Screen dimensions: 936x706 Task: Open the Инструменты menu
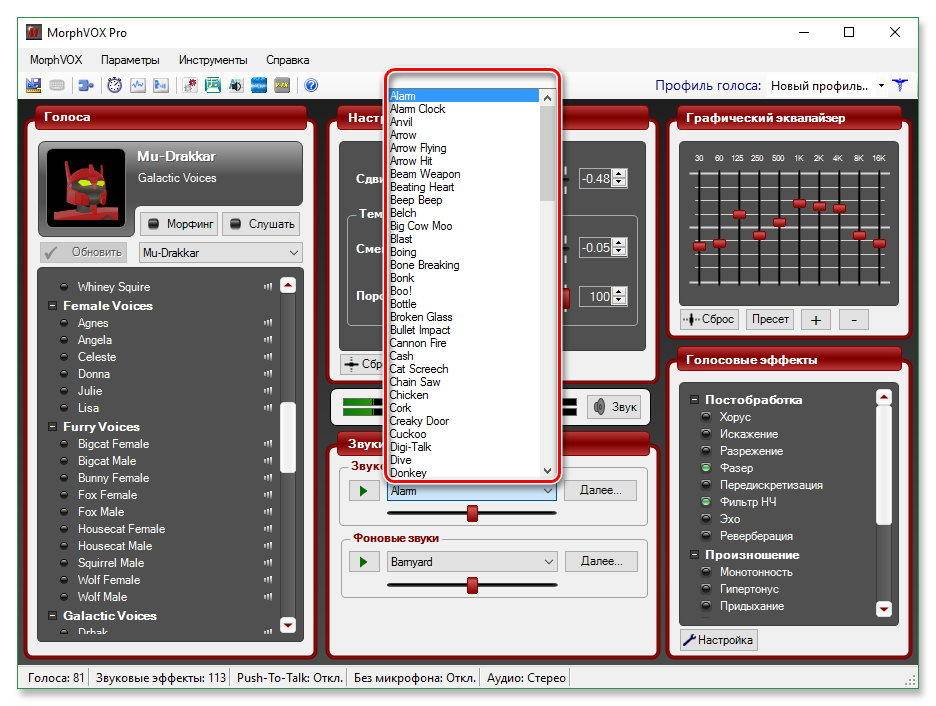213,60
